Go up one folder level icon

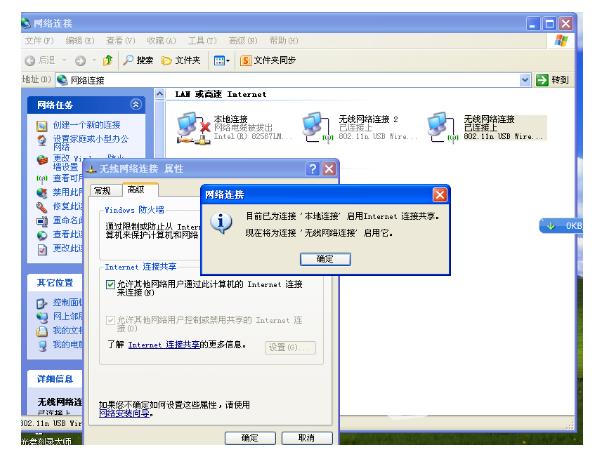tap(108, 60)
